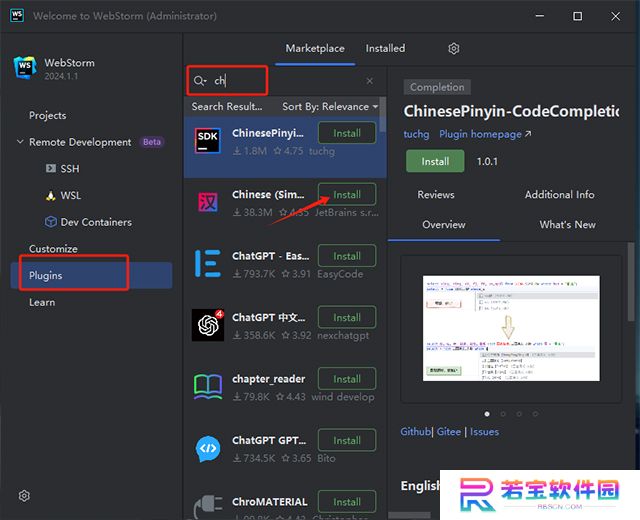This screenshot has height=520, width=640.
Task: Install the Chinese (Simplified) plugin
Action: click(x=347, y=194)
